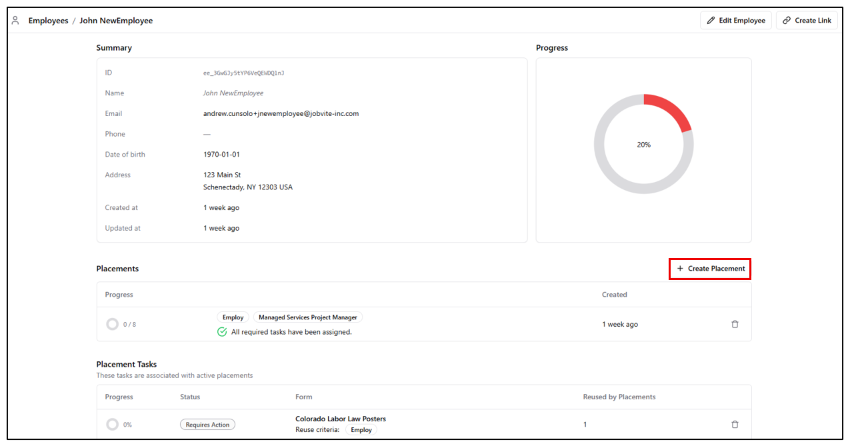This screenshot has width=849, height=446.
Task: Click the 0% task progress circle
Action: [x=112, y=424]
